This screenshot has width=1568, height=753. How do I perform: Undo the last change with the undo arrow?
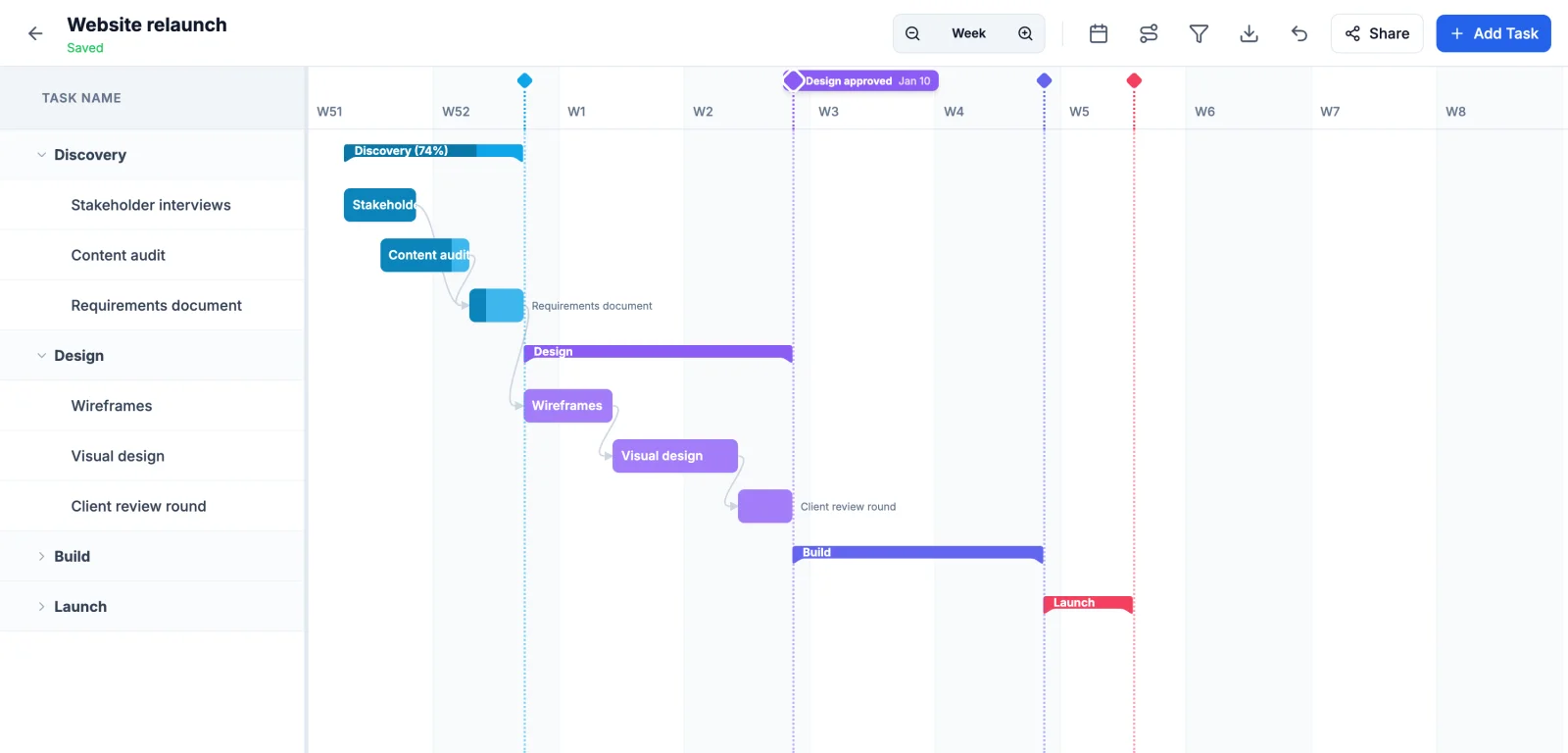(x=1299, y=33)
